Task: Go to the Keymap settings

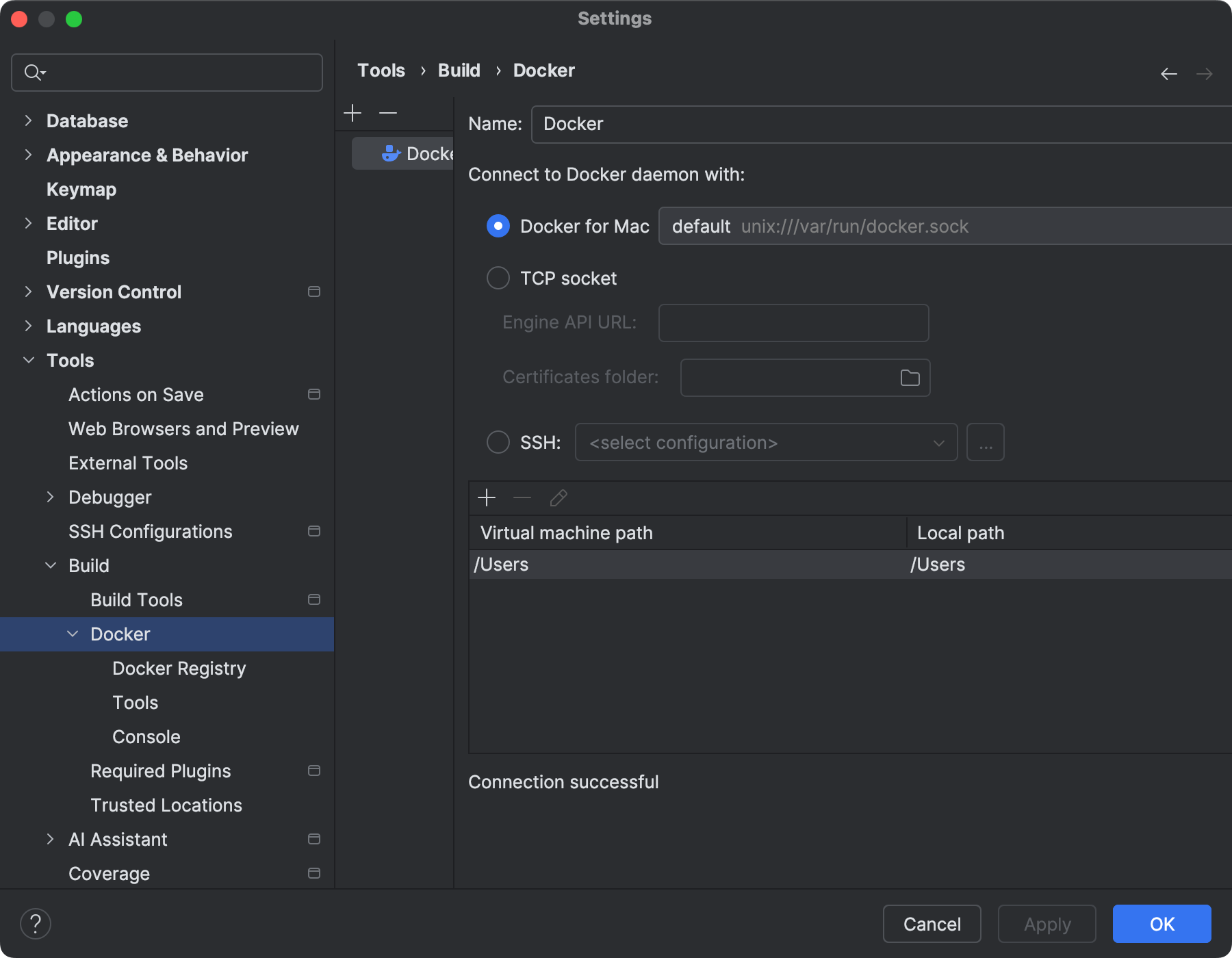Action: coord(81,190)
